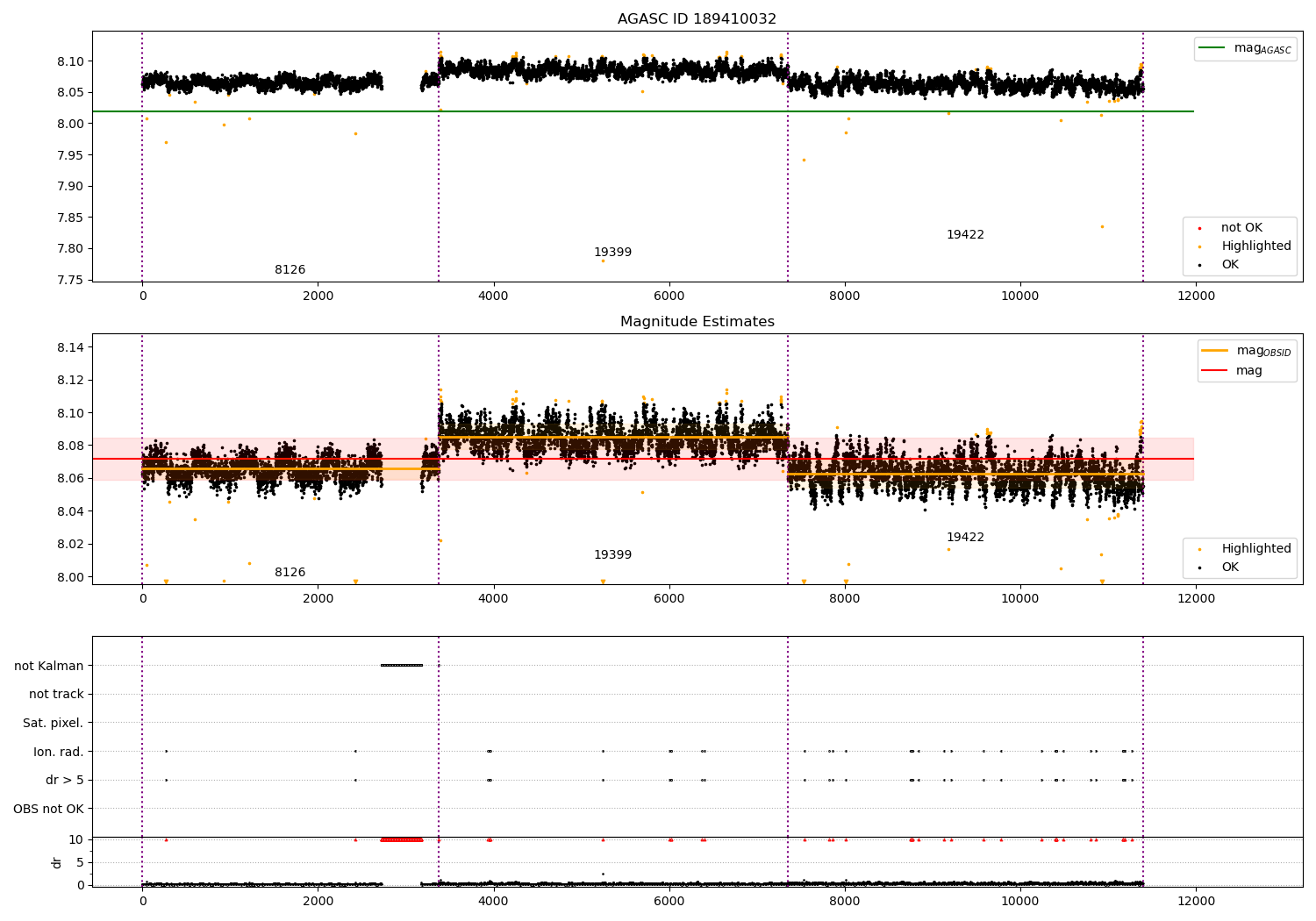The width and height of the screenshot is (1316, 921).
Task: Click obsid label 19422 in Magnitude Estimates plot
Action: click(x=965, y=538)
